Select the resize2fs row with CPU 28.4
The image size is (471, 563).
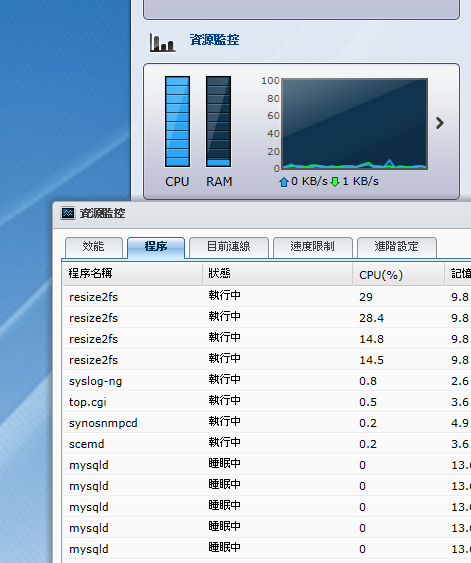(x=266, y=317)
